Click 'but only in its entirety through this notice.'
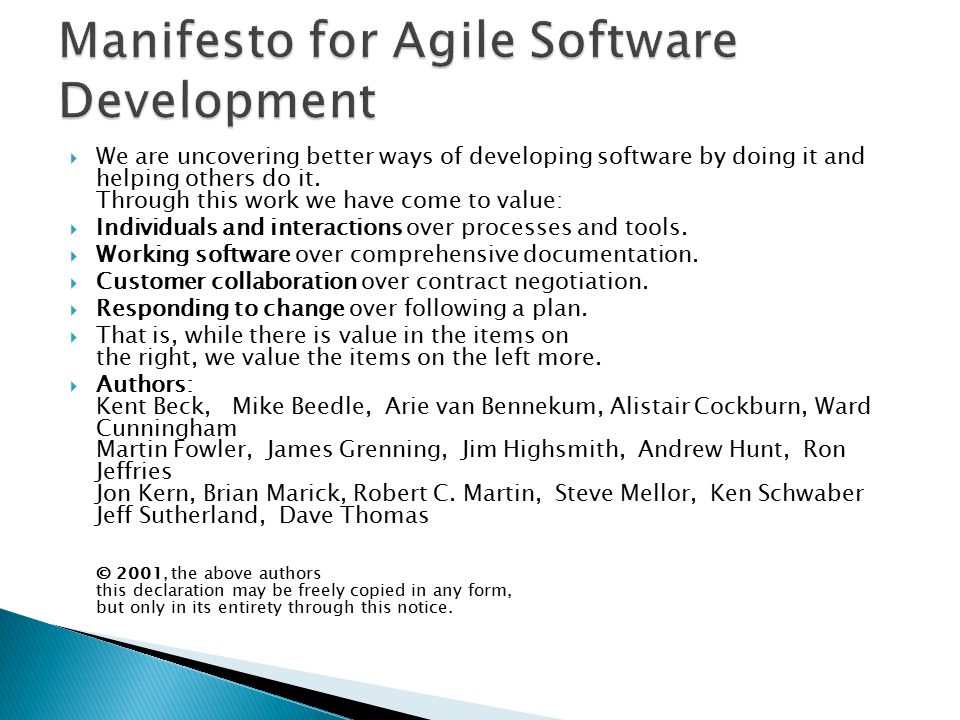This screenshot has height=720, width=960. click(x=274, y=608)
